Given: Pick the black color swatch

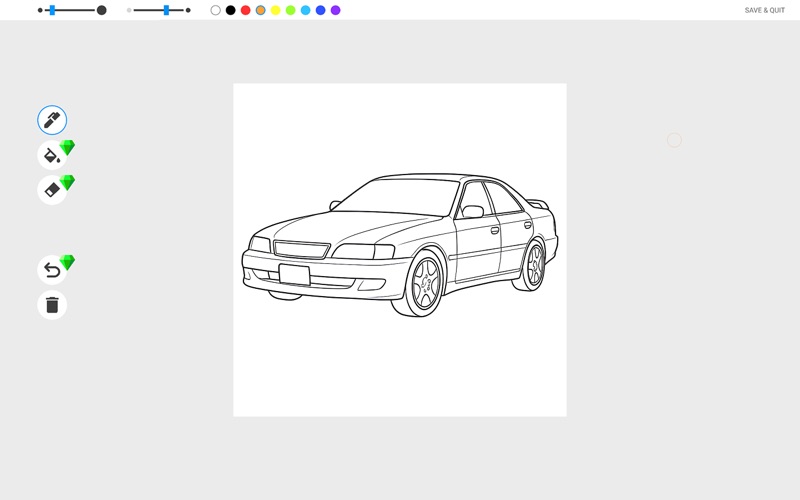Looking at the screenshot, I should pos(230,10).
